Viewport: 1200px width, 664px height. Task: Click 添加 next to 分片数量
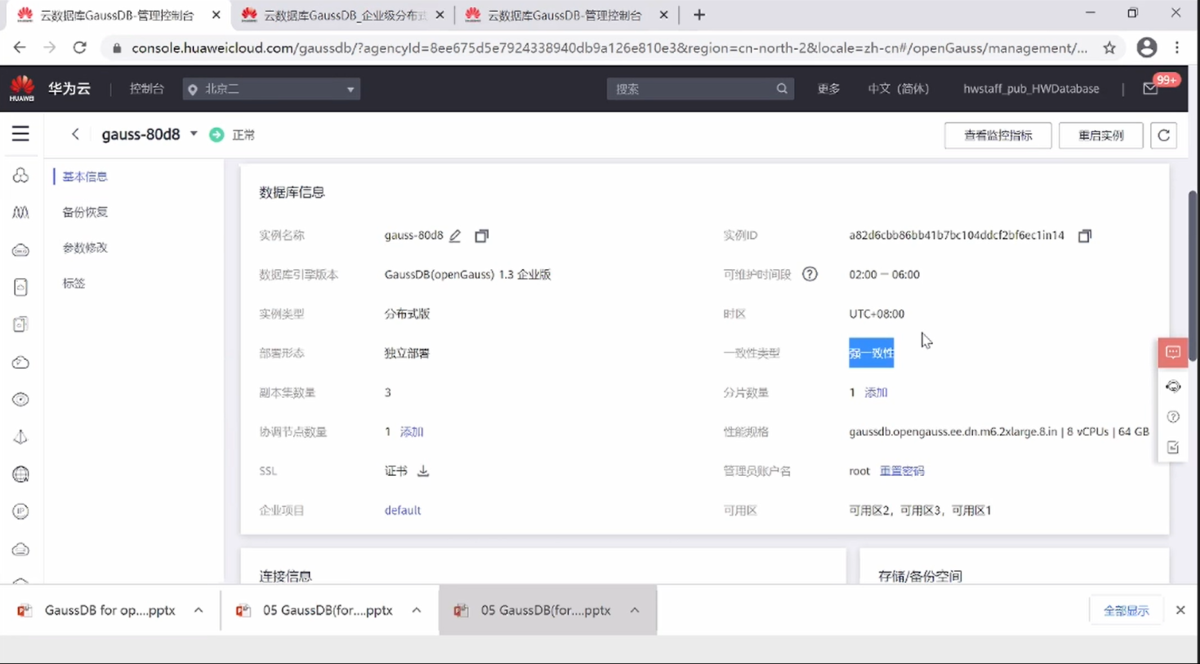point(877,393)
